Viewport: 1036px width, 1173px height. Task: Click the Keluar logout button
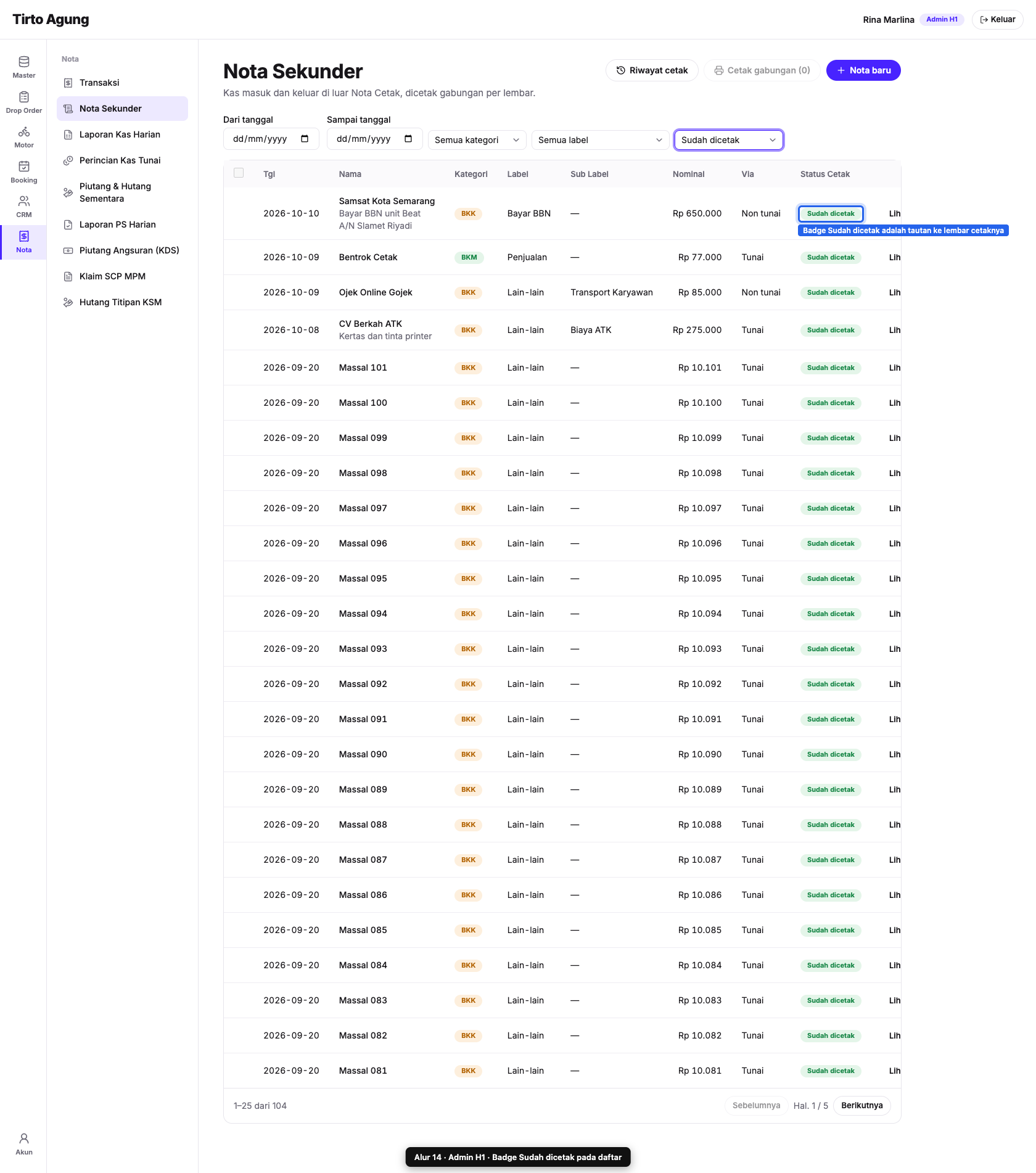(x=997, y=20)
